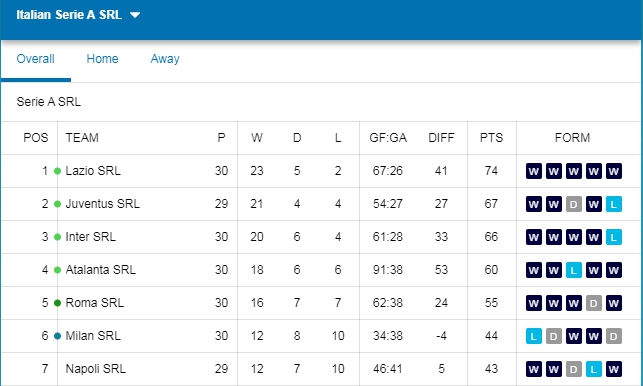Select the Overall tab
This screenshot has width=643, height=386.
[35, 59]
